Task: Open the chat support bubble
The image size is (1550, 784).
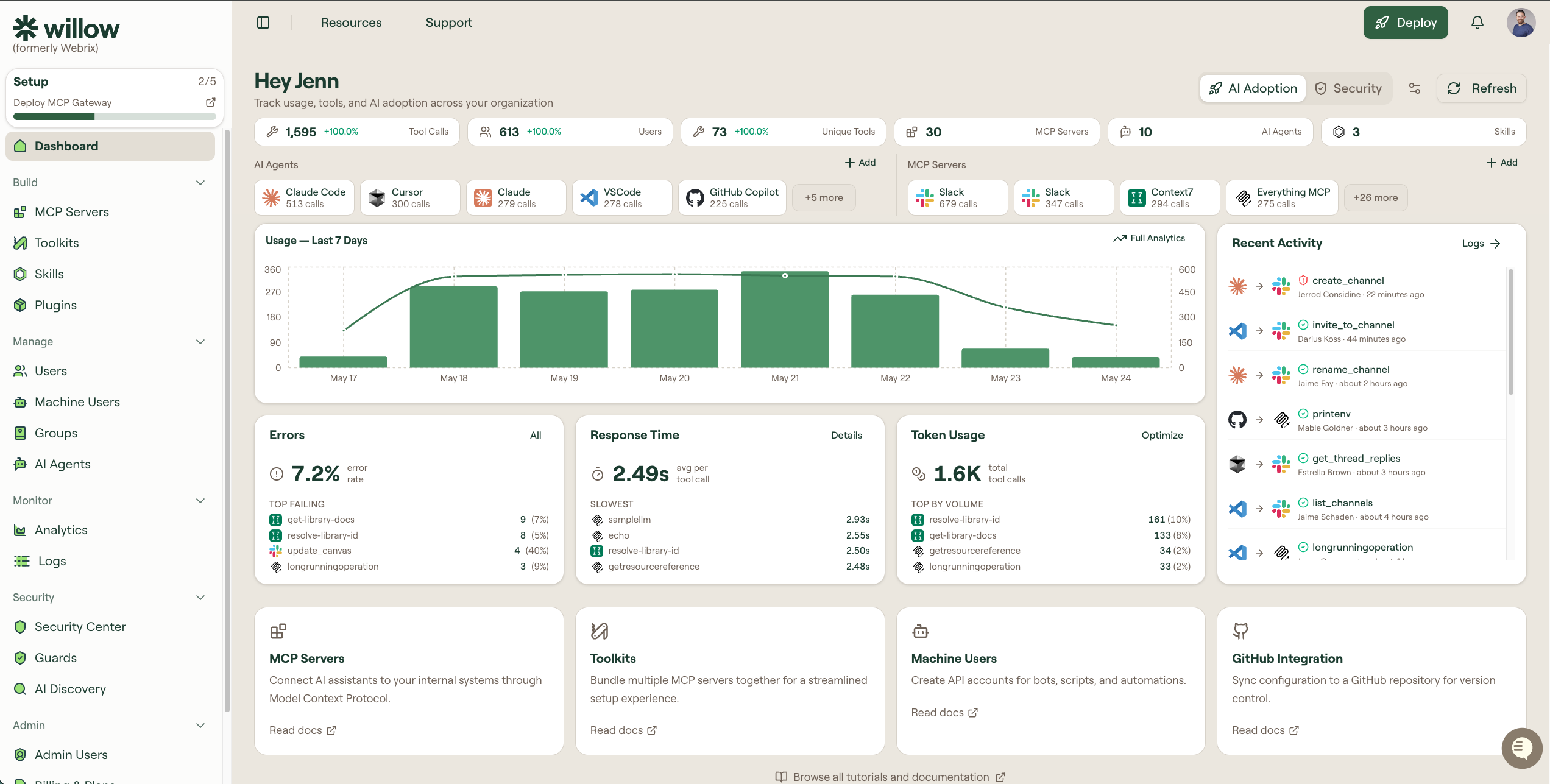Action: pyautogui.click(x=1521, y=747)
